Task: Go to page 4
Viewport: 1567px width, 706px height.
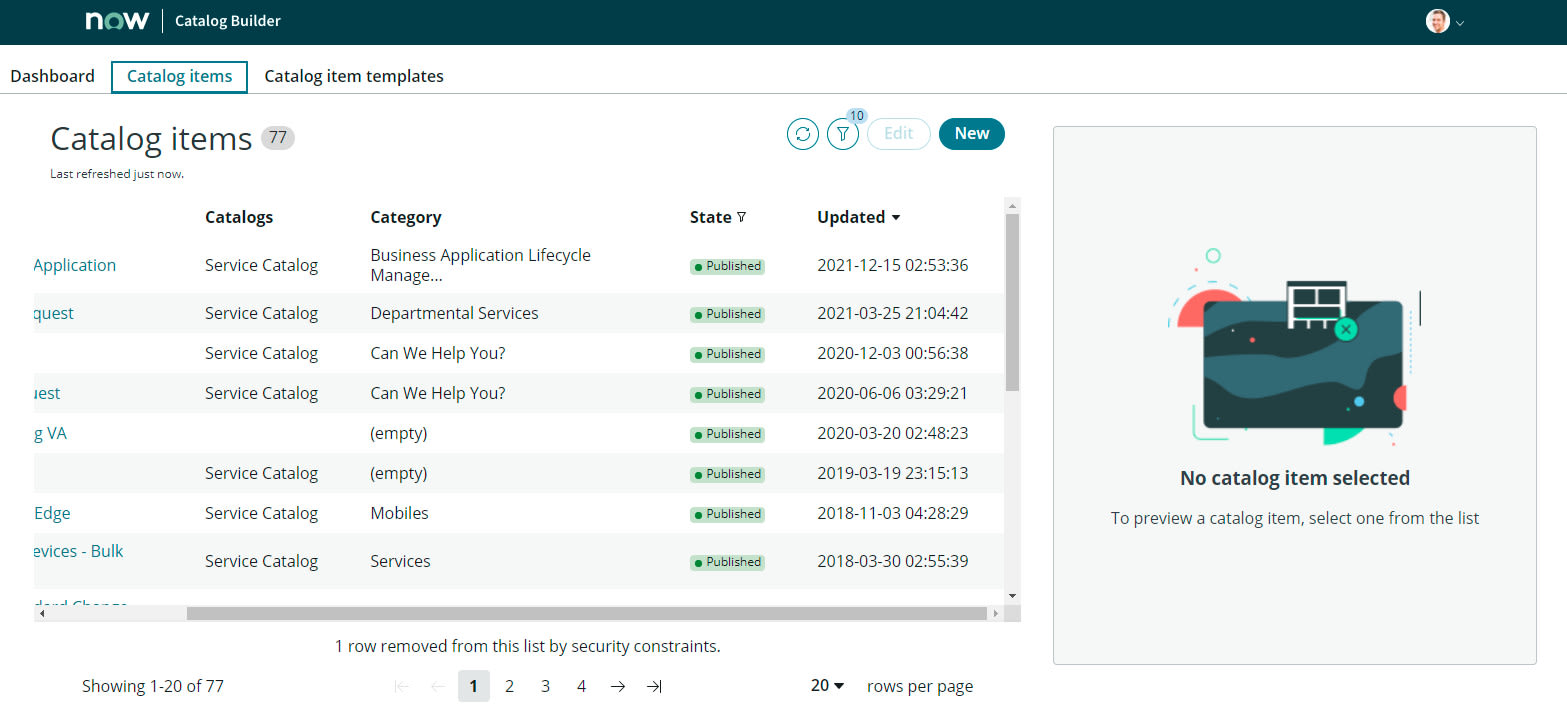Action: (x=582, y=686)
